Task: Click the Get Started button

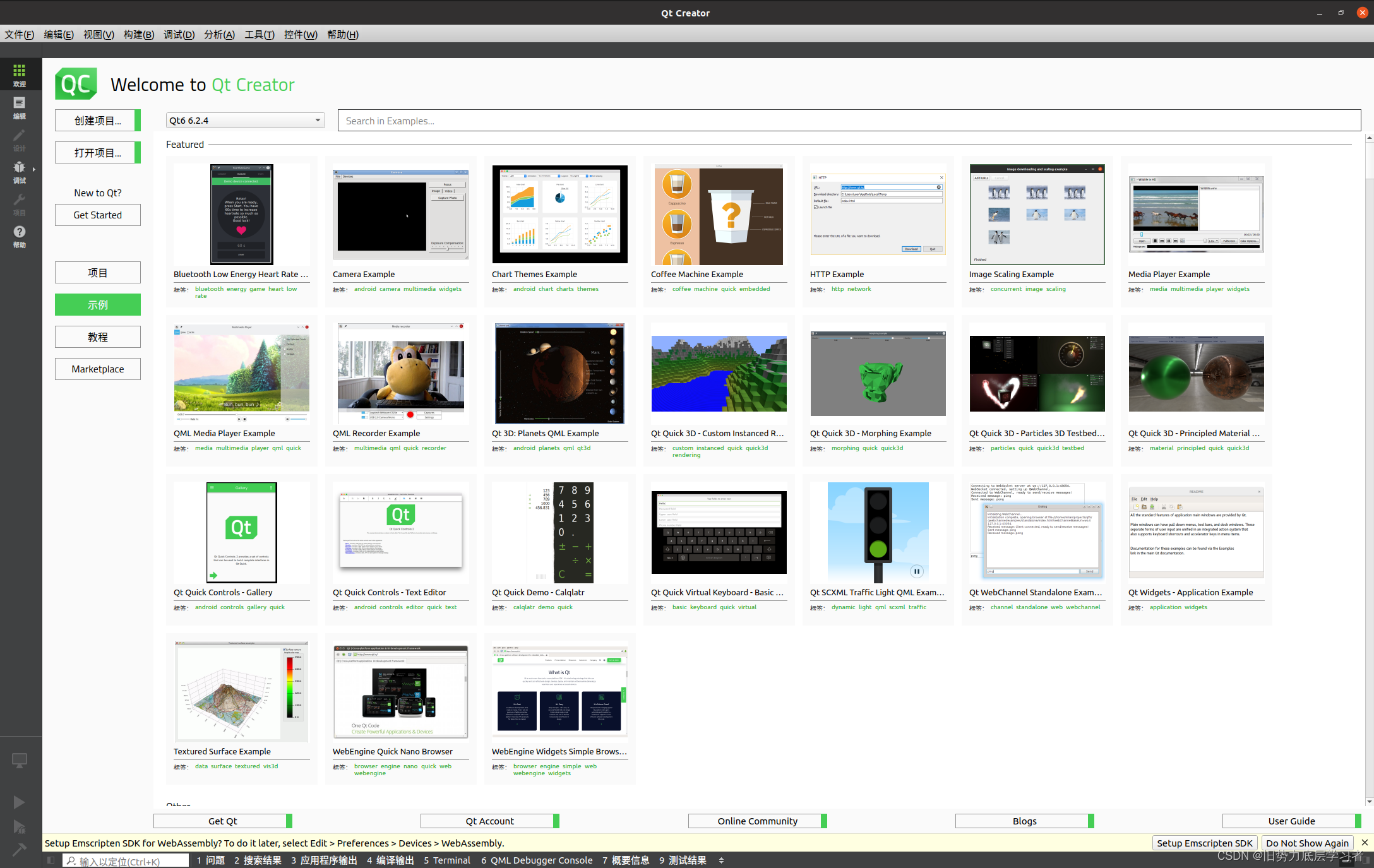Action: point(97,215)
